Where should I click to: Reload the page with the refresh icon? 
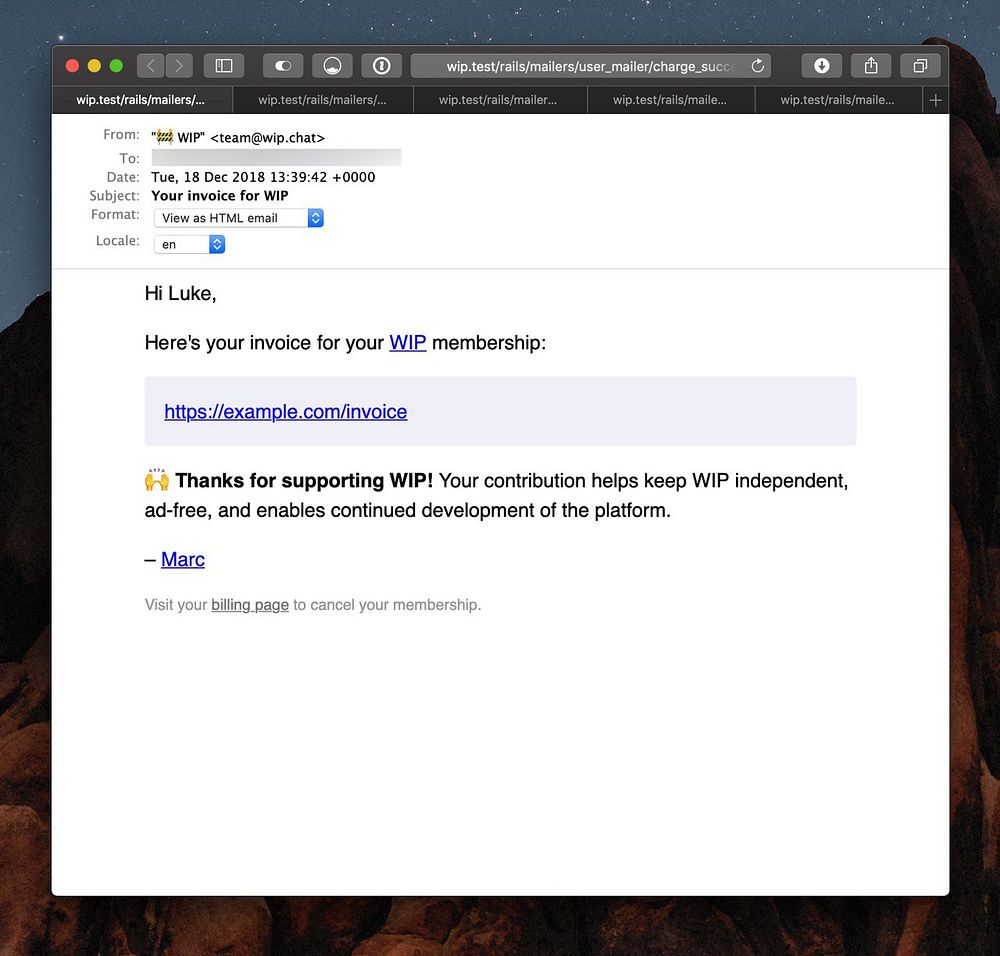click(758, 66)
